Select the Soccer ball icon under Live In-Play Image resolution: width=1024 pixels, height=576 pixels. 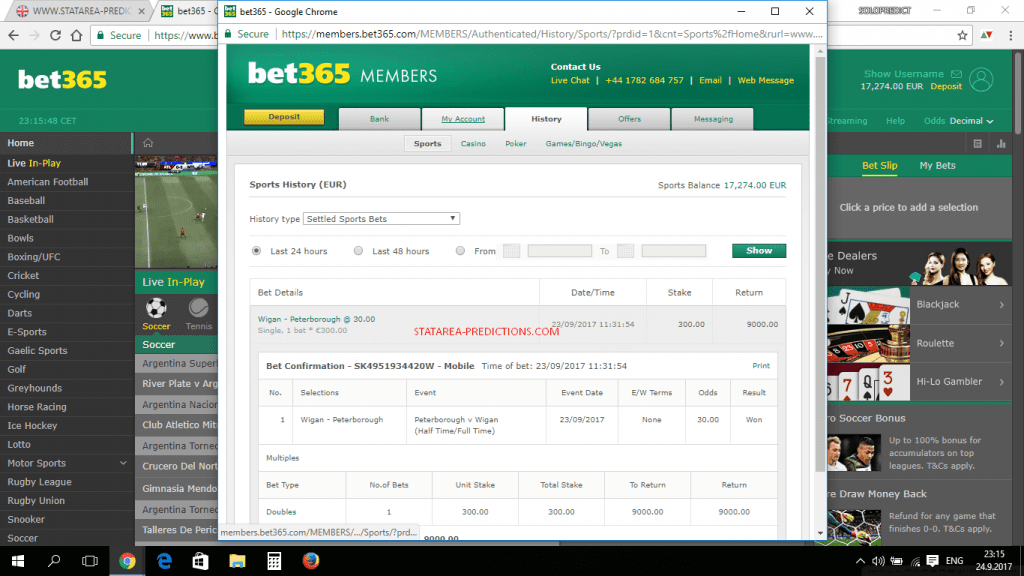pyautogui.click(x=156, y=308)
